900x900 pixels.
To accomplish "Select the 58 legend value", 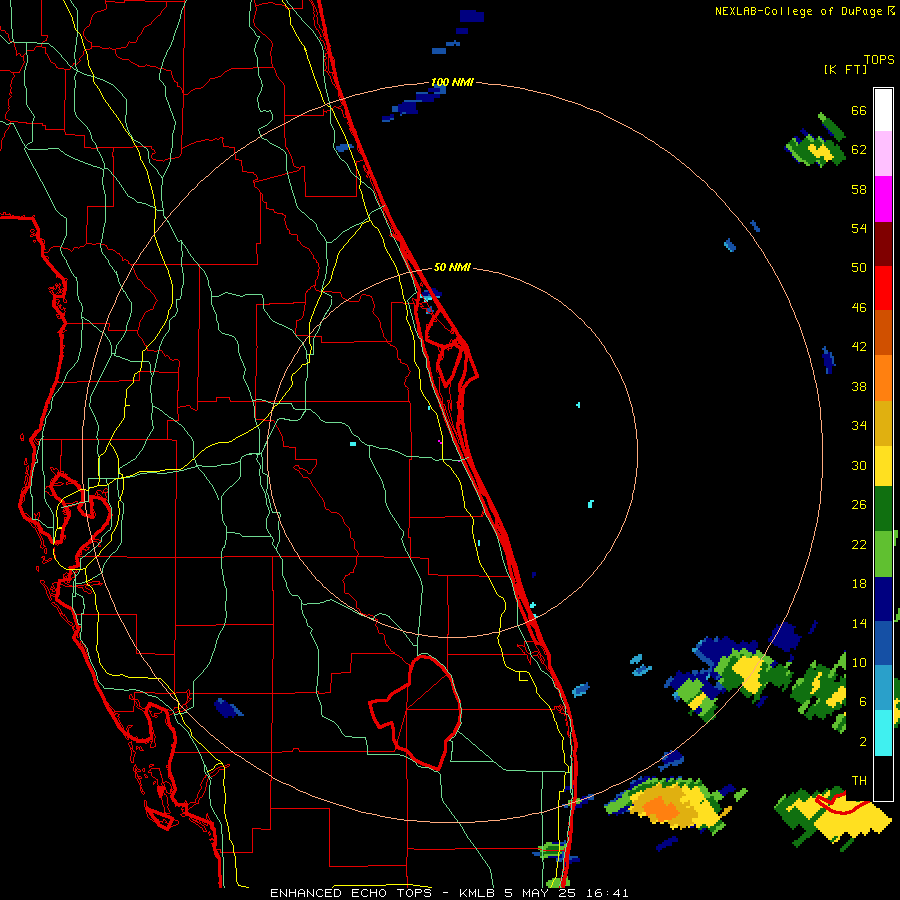I will click(859, 189).
